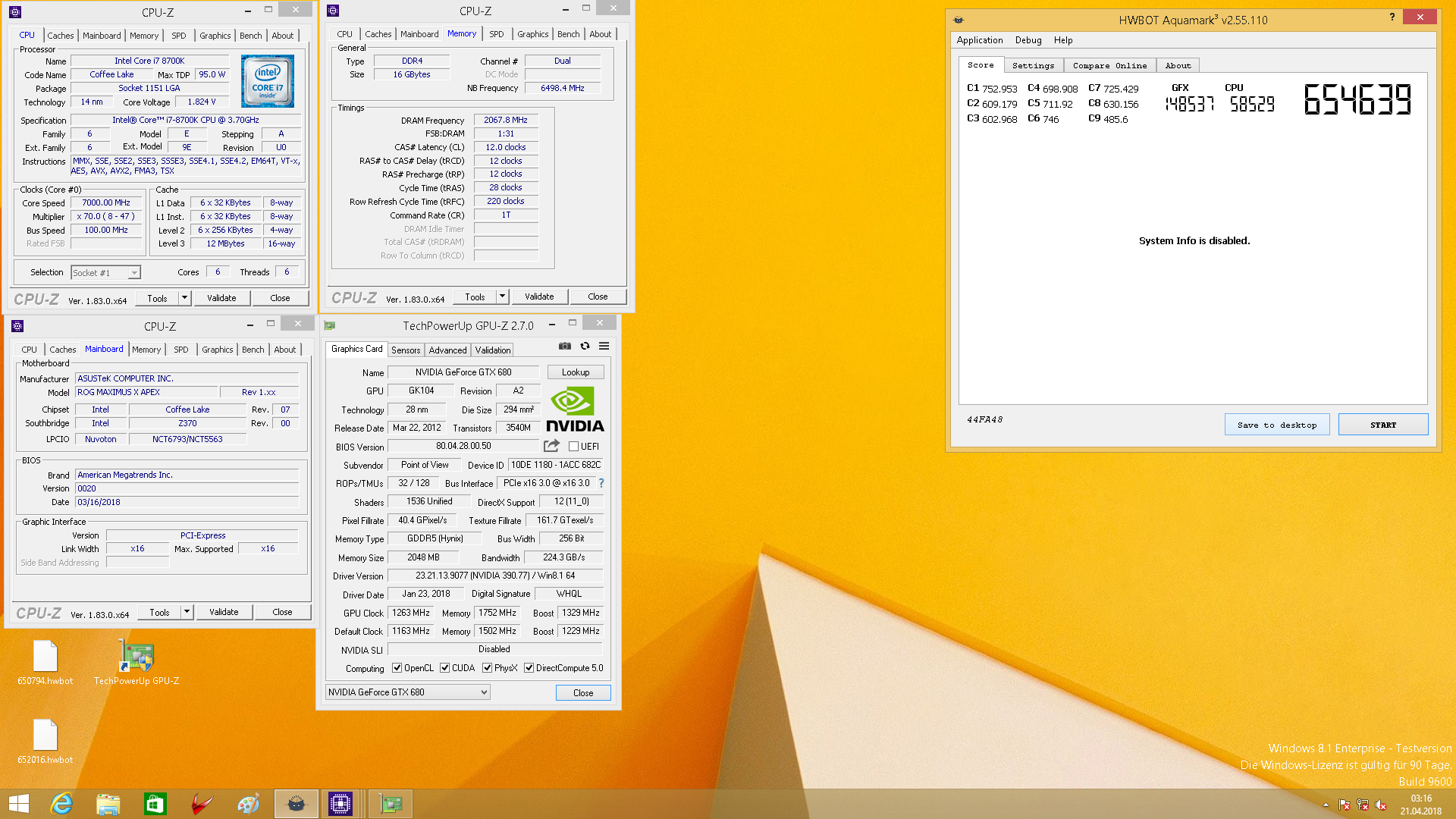Open the Advanced tab in GPU-Z
This screenshot has width=1456, height=819.
coord(447,350)
